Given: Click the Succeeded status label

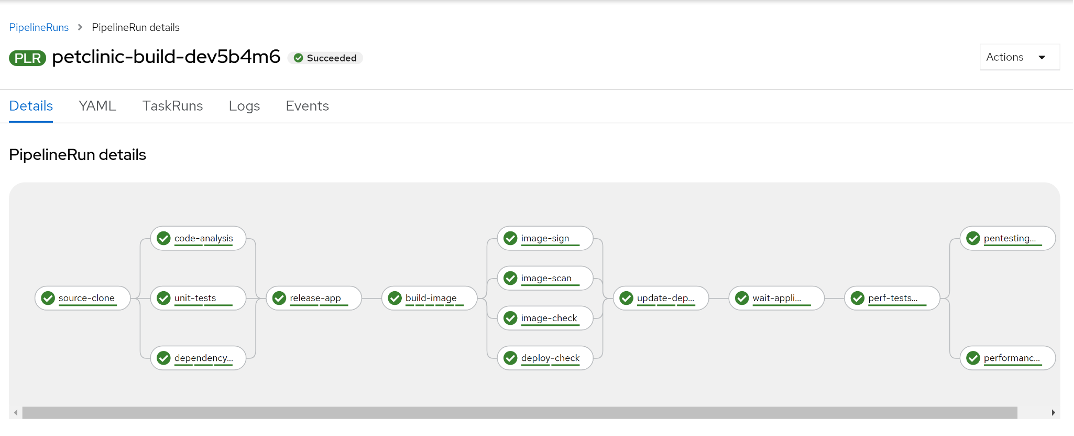Looking at the screenshot, I should click(x=326, y=58).
